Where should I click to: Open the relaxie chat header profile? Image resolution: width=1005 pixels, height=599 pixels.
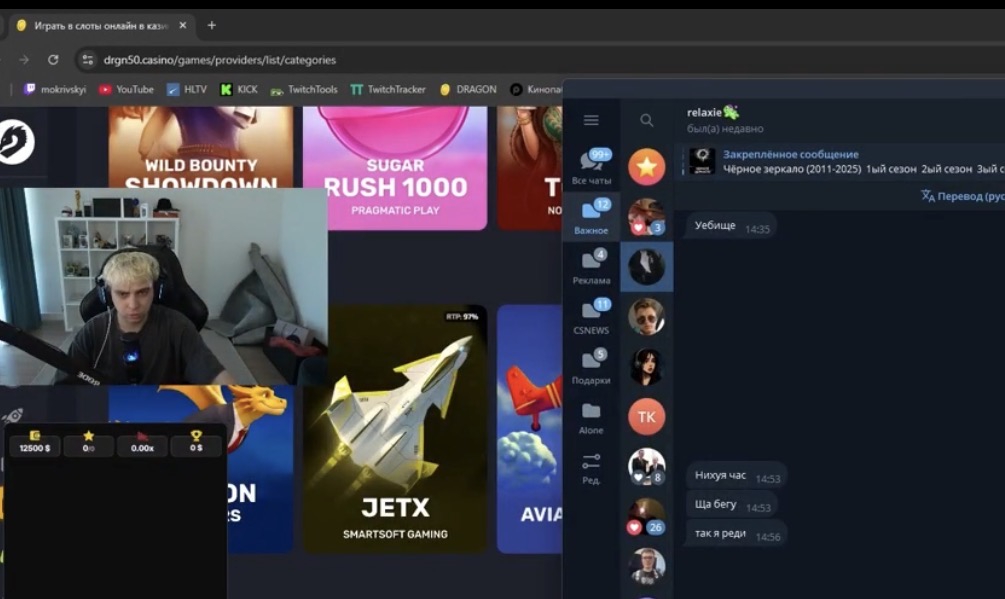pyautogui.click(x=725, y=119)
